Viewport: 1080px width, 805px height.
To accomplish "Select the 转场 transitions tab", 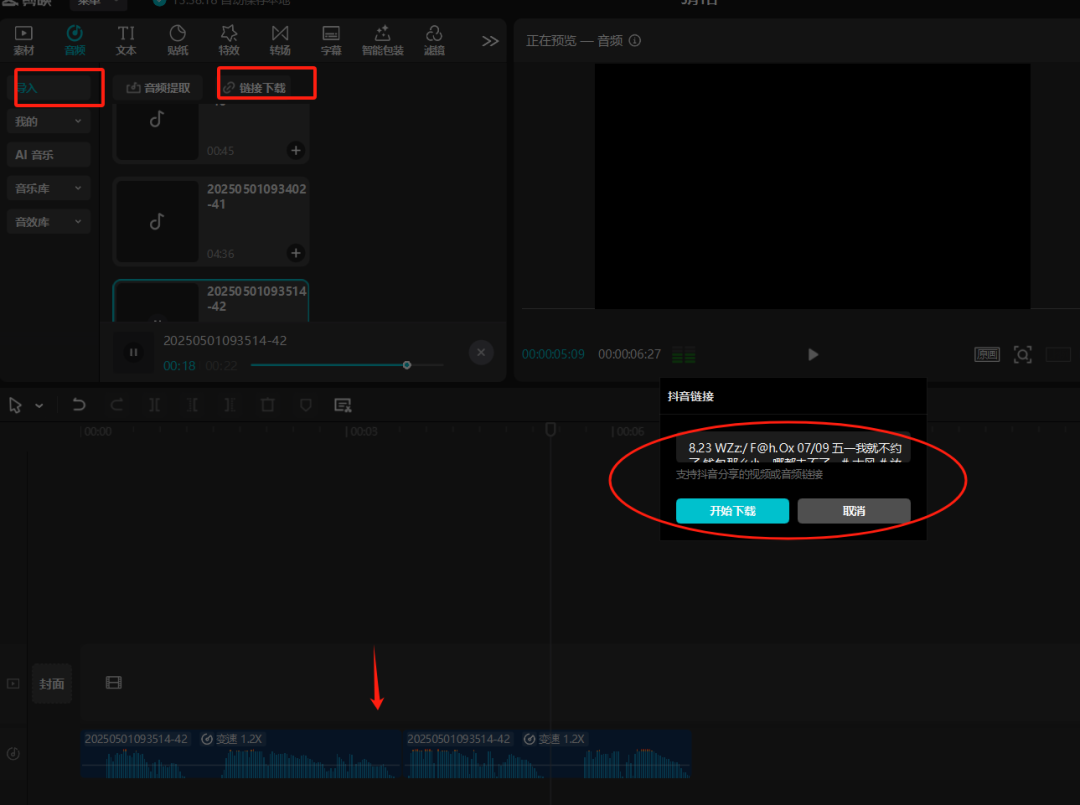I will click(x=280, y=41).
